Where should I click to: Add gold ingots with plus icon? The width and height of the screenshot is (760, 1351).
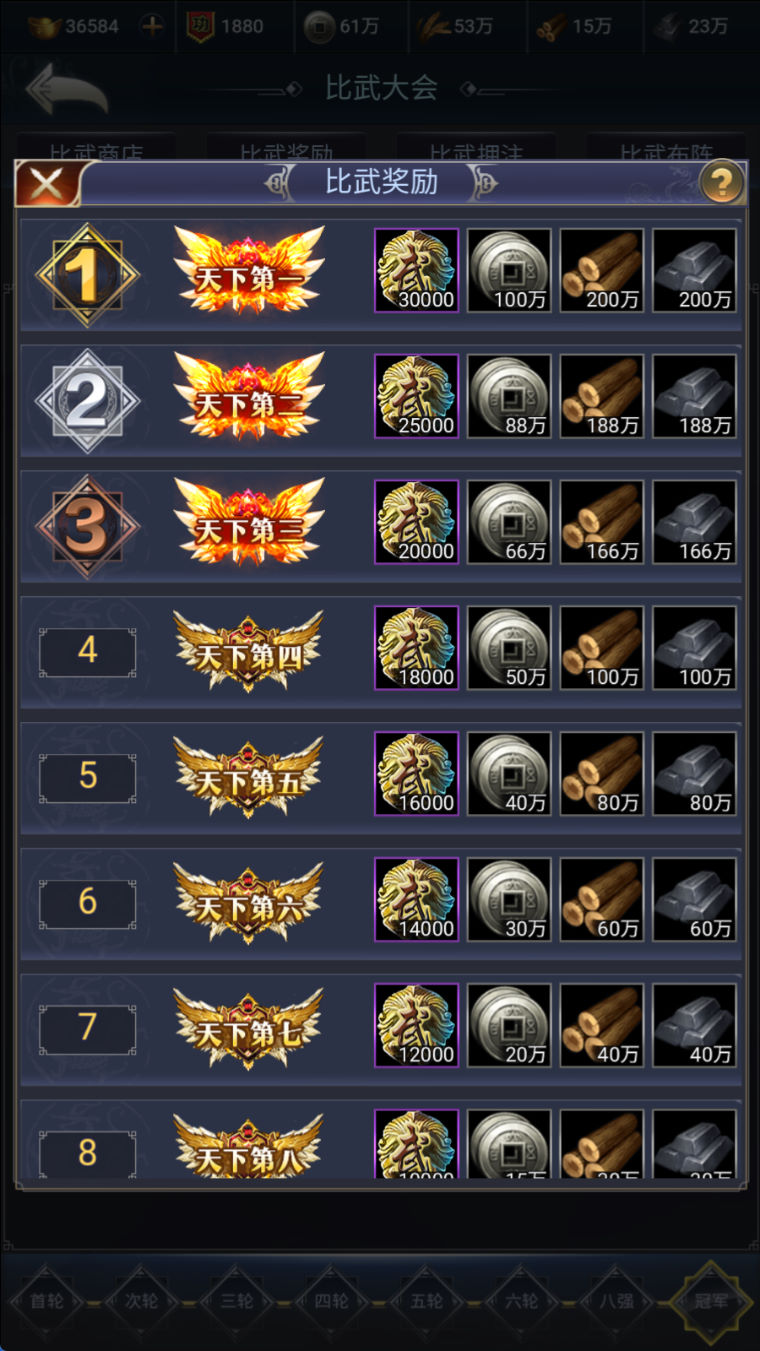click(151, 27)
